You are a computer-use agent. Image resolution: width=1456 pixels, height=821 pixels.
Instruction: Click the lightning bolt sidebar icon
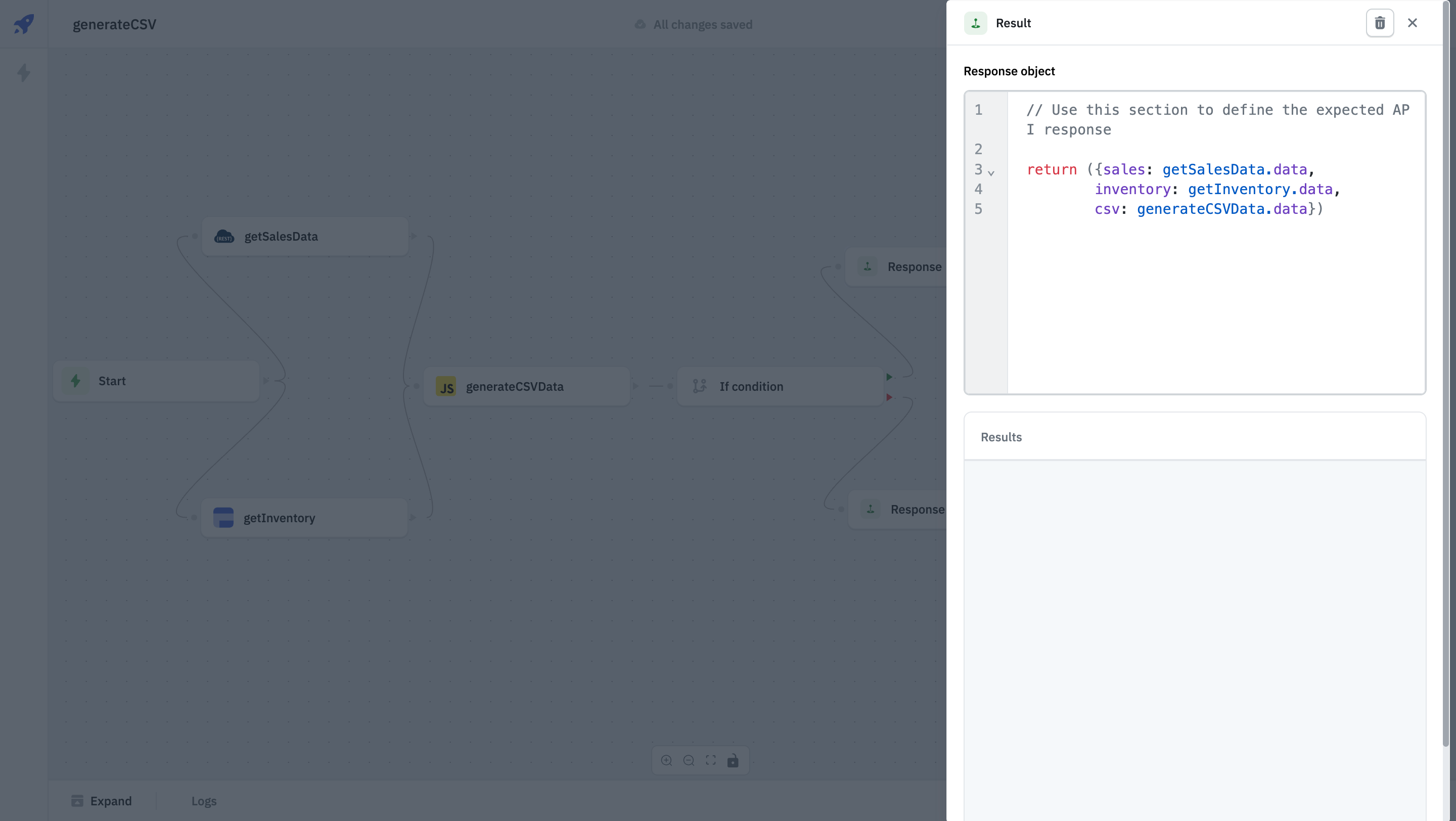pyautogui.click(x=24, y=73)
